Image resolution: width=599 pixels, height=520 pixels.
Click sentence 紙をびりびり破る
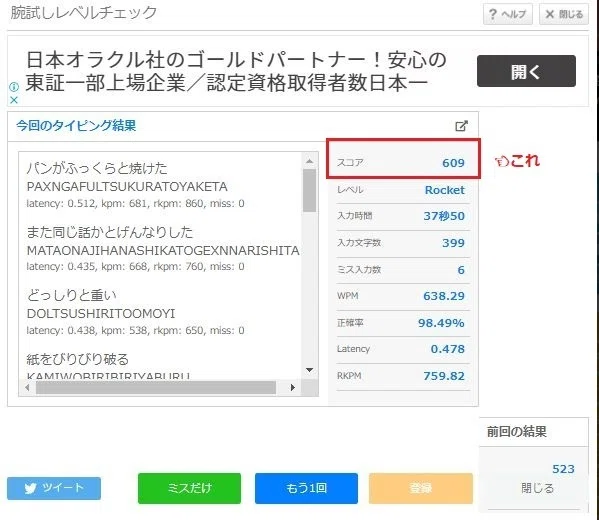(x=78, y=359)
